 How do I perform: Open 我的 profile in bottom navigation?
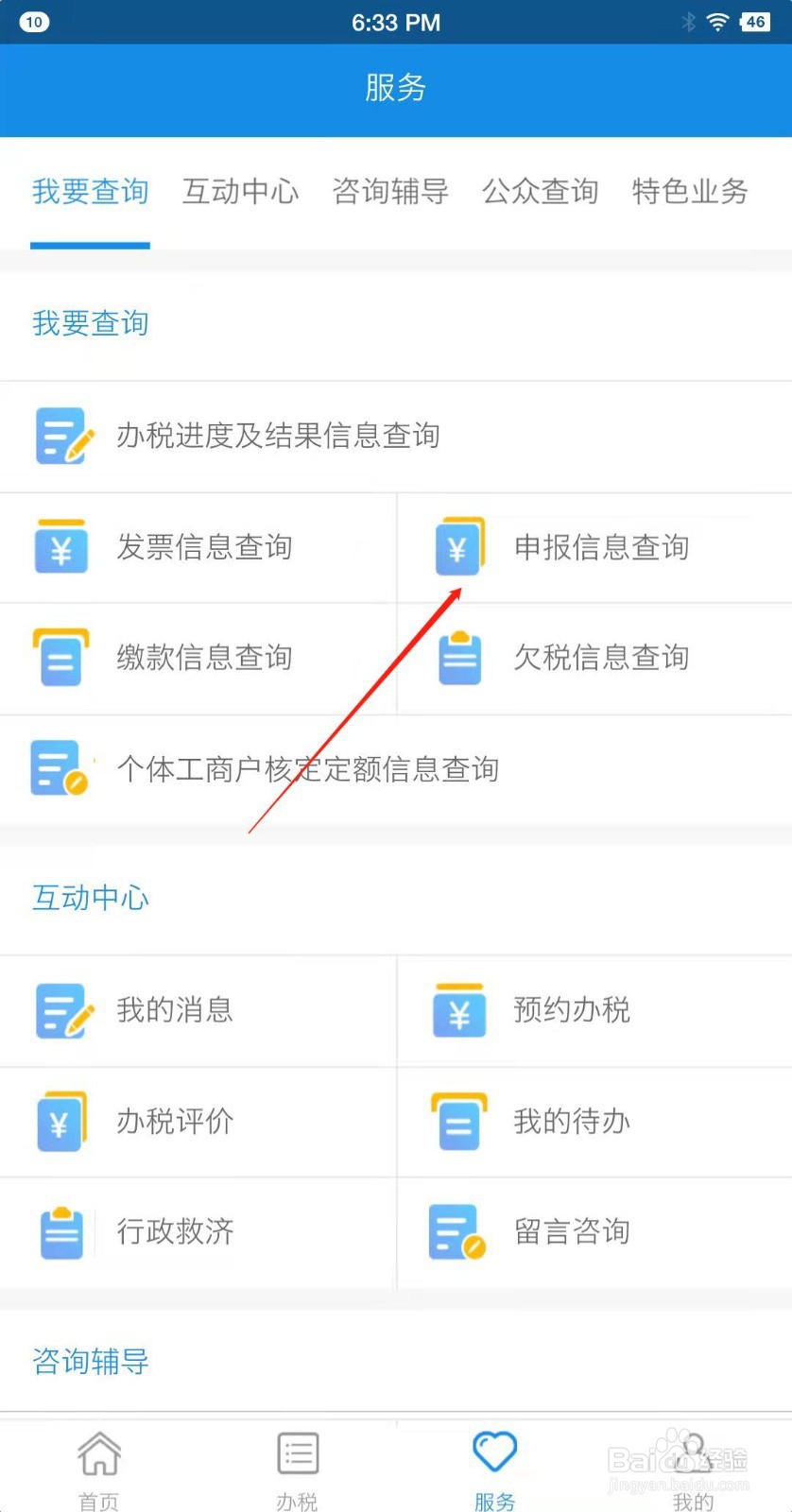693,1469
